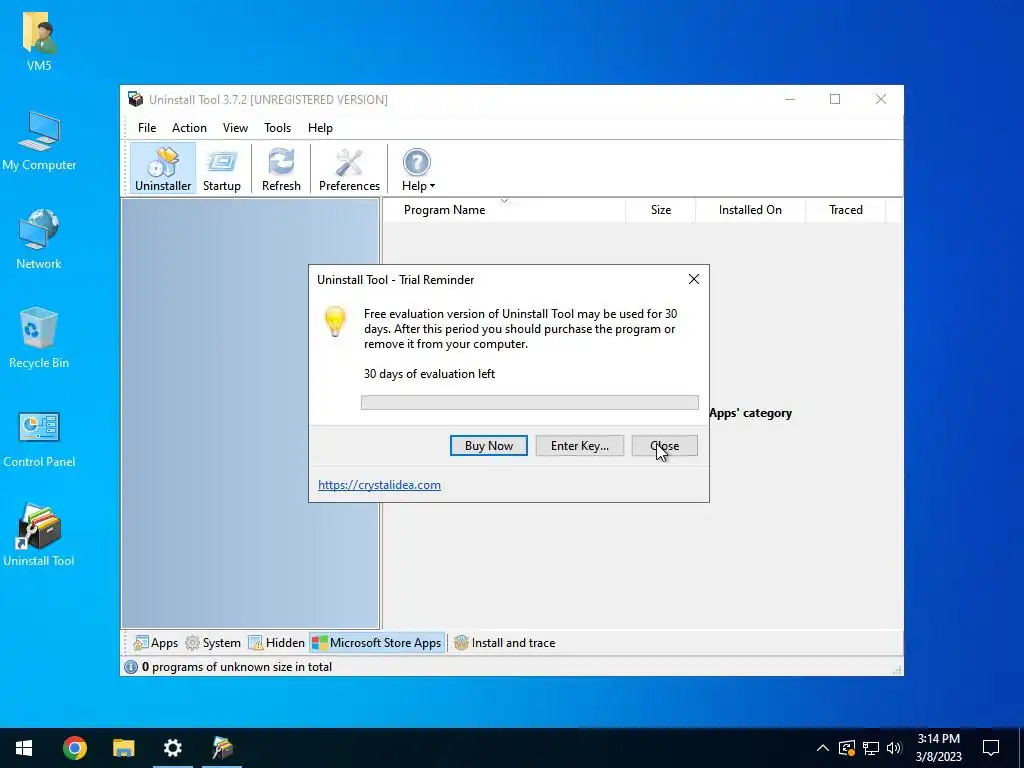The width and height of the screenshot is (1024, 768).
Task: Sort by Traced column header
Action: 845,210
